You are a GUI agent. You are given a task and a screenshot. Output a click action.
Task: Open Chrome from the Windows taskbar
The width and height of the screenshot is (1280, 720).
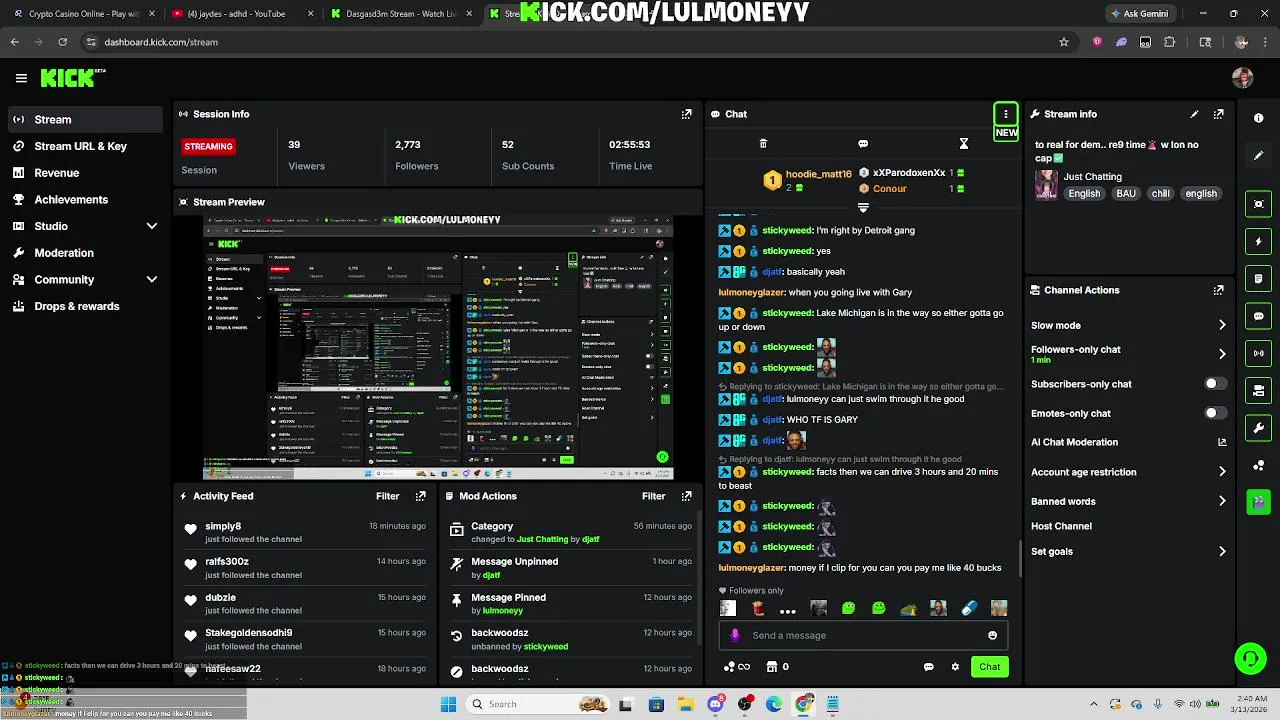803,704
